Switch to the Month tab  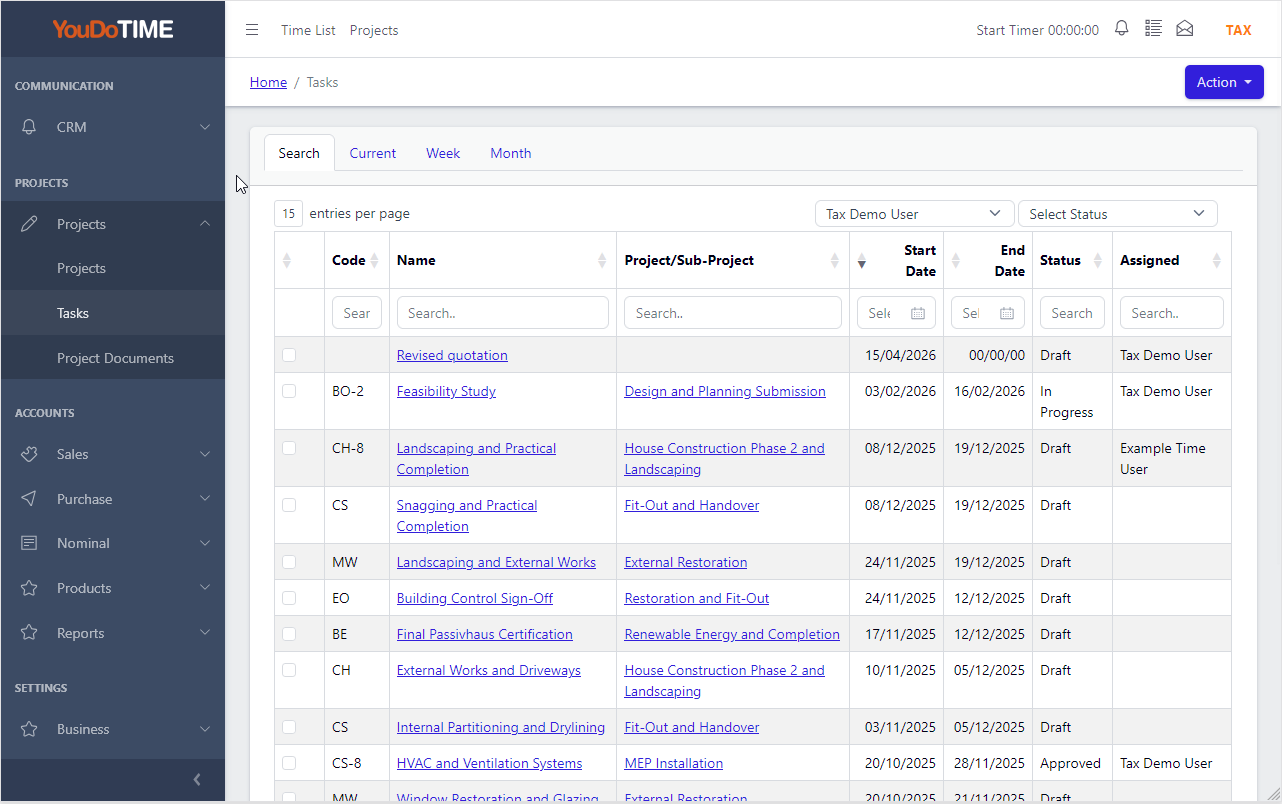[x=511, y=153]
